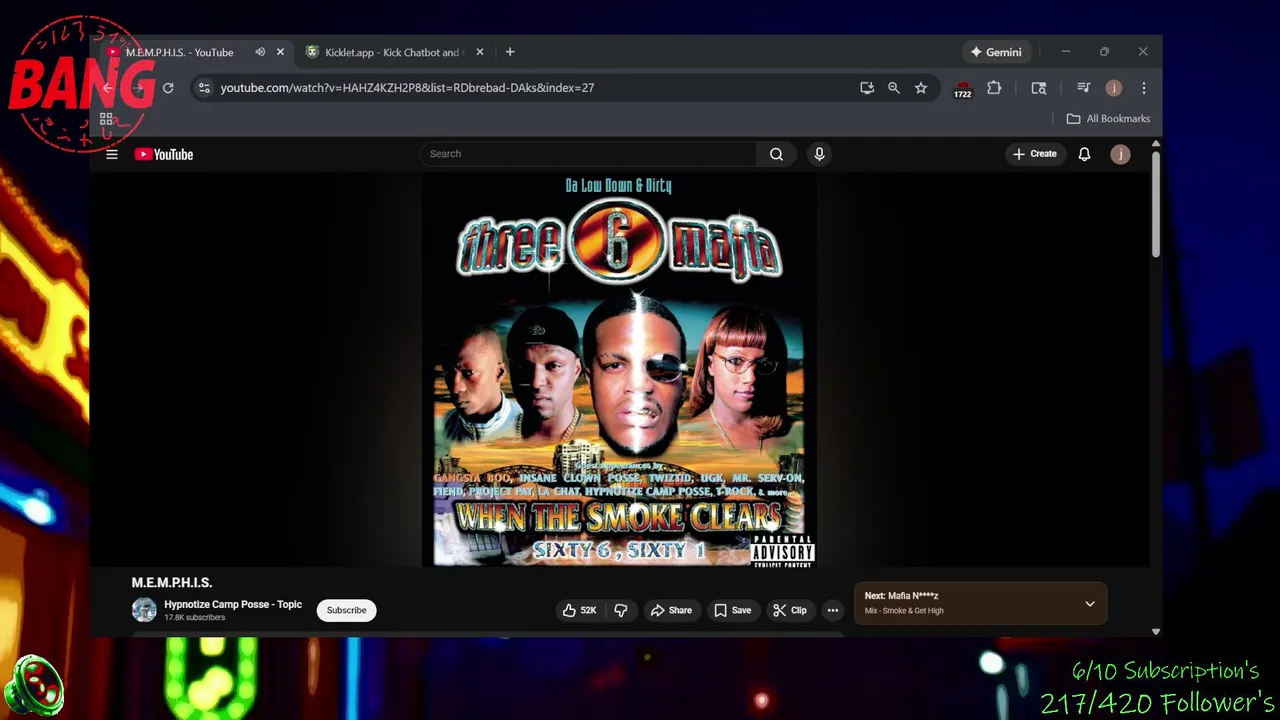Click the scrollbar down arrow
The width and height of the screenshot is (1280, 720).
(1156, 631)
